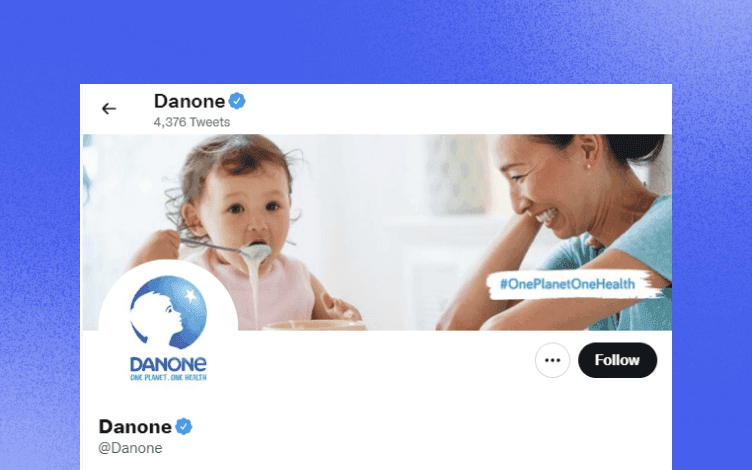Viewport: 752px width, 470px height.
Task: Select the @Danone handle text
Action: [130, 448]
